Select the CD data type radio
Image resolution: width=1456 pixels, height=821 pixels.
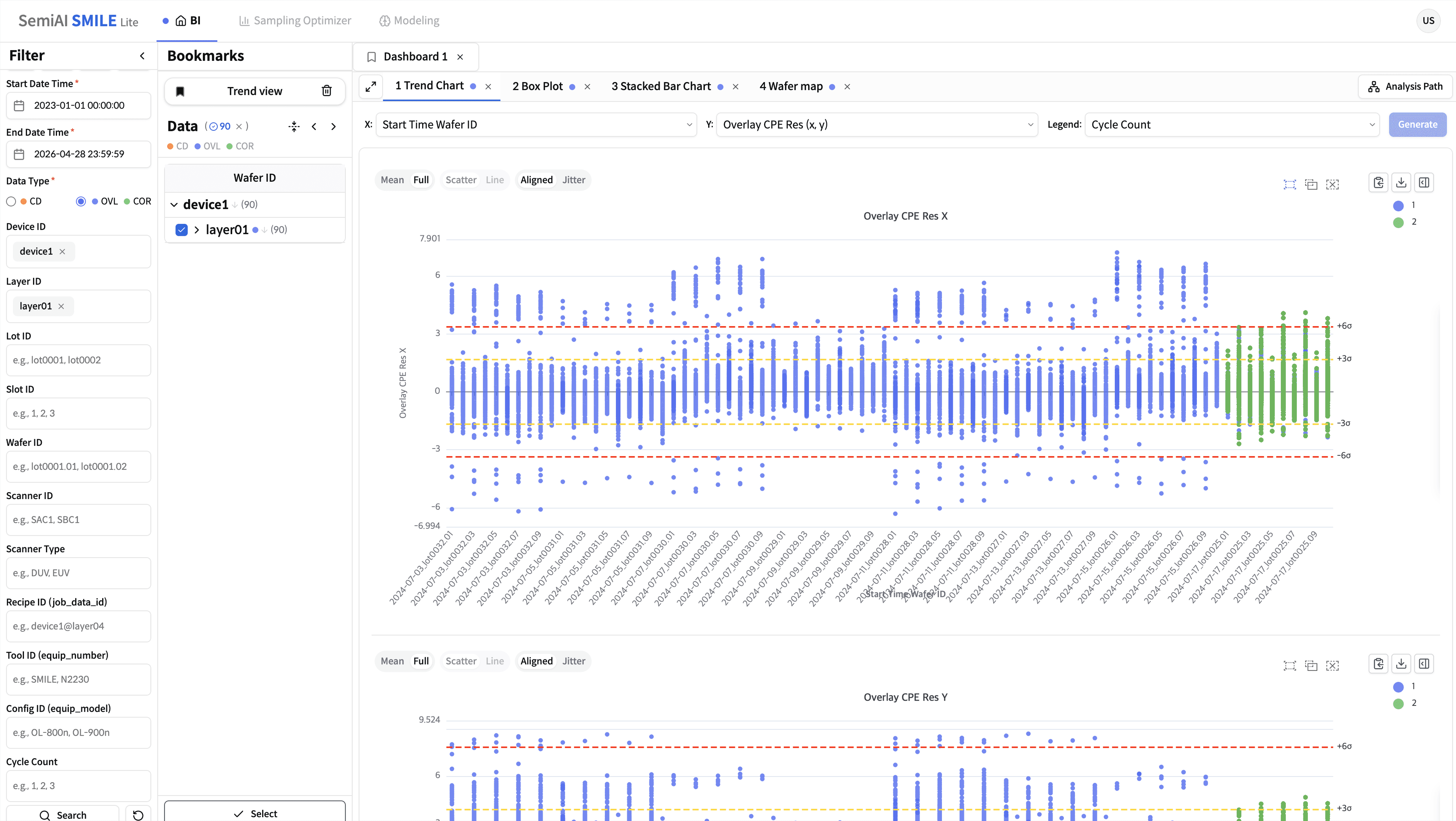[x=11, y=201]
